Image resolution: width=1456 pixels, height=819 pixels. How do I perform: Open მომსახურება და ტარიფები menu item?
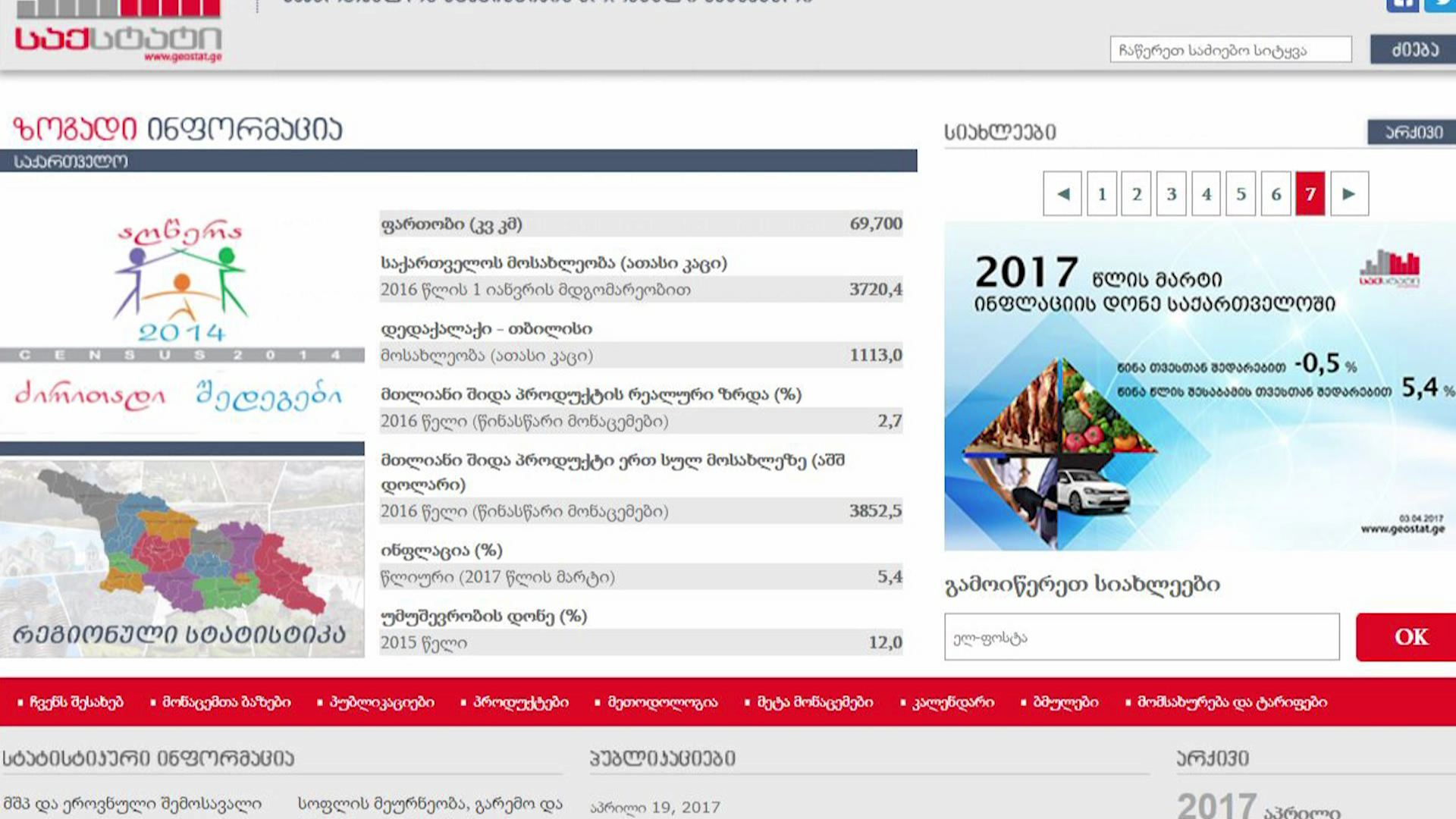[1232, 702]
